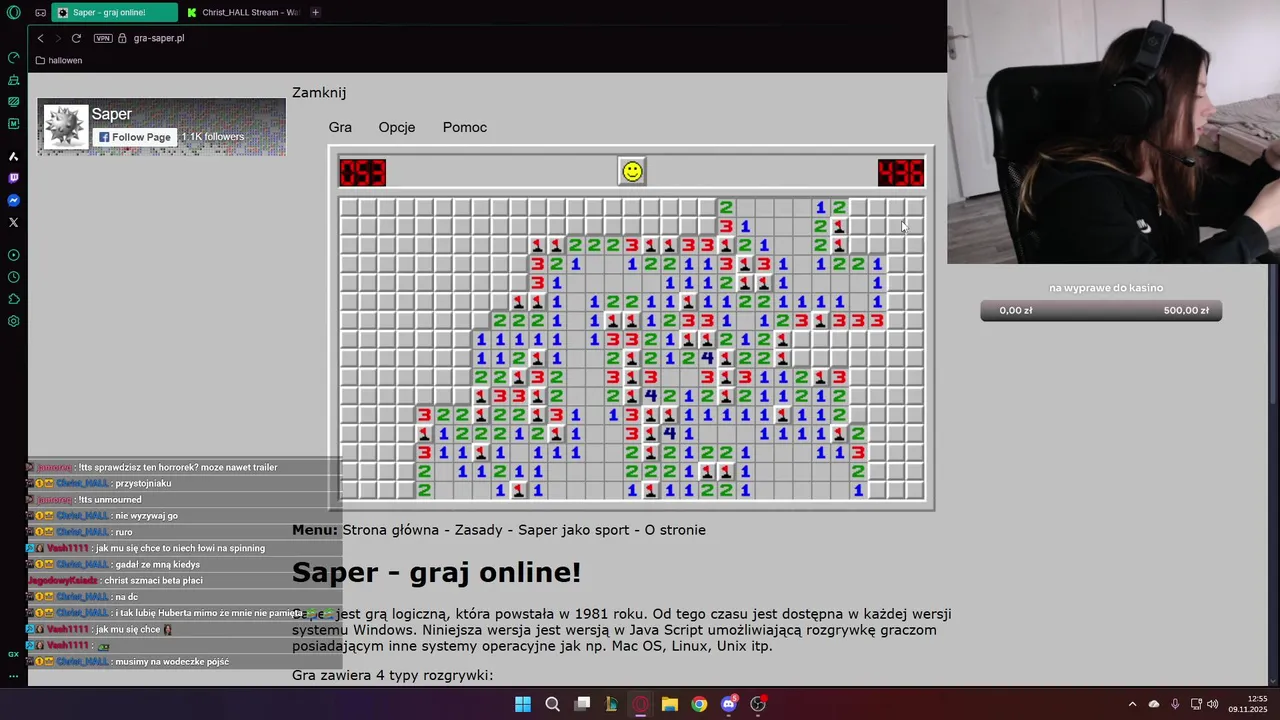Open X (Twitter) in the Opera sidebar
Image resolution: width=1280 pixels, height=720 pixels.
coord(14,222)
